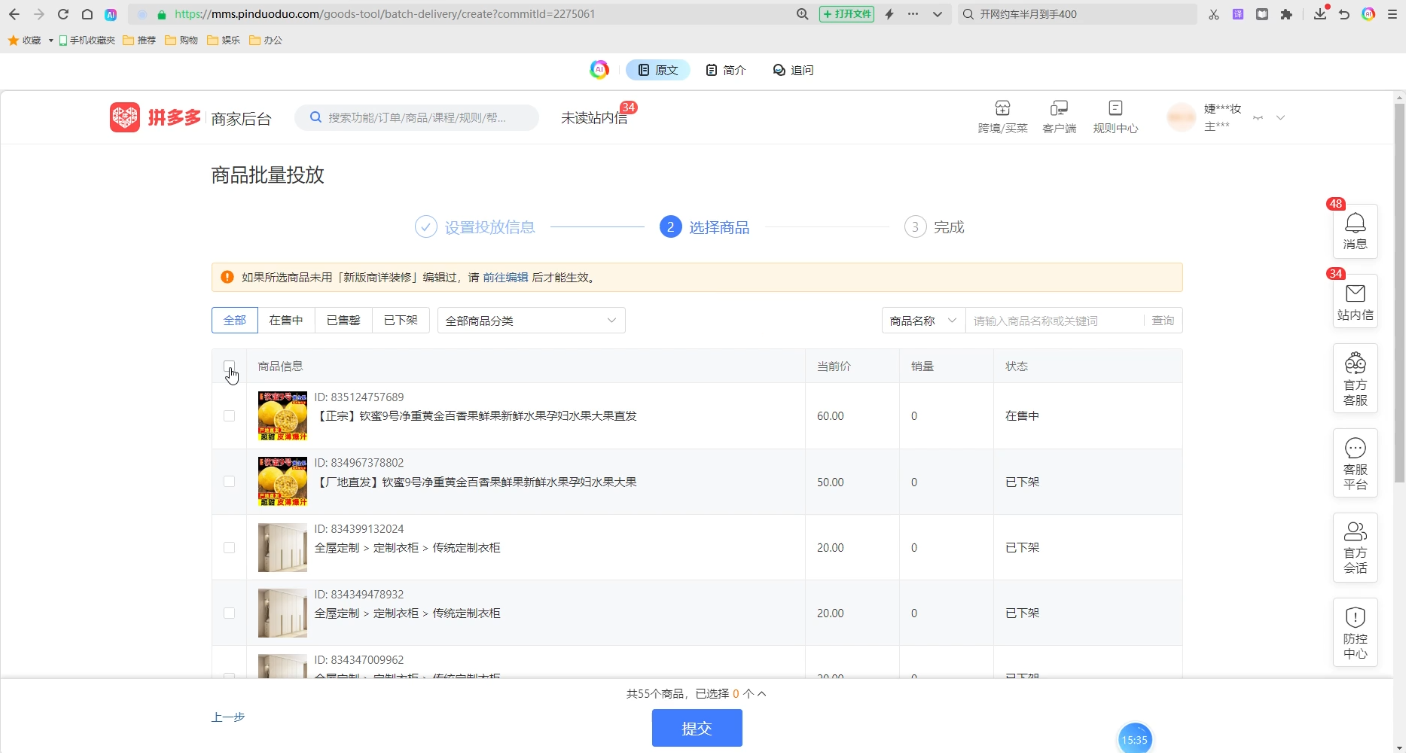This screenshot has width=1406, height=753.
Task: Open the 防控中心 shield icon
Action: point(1355,618)
